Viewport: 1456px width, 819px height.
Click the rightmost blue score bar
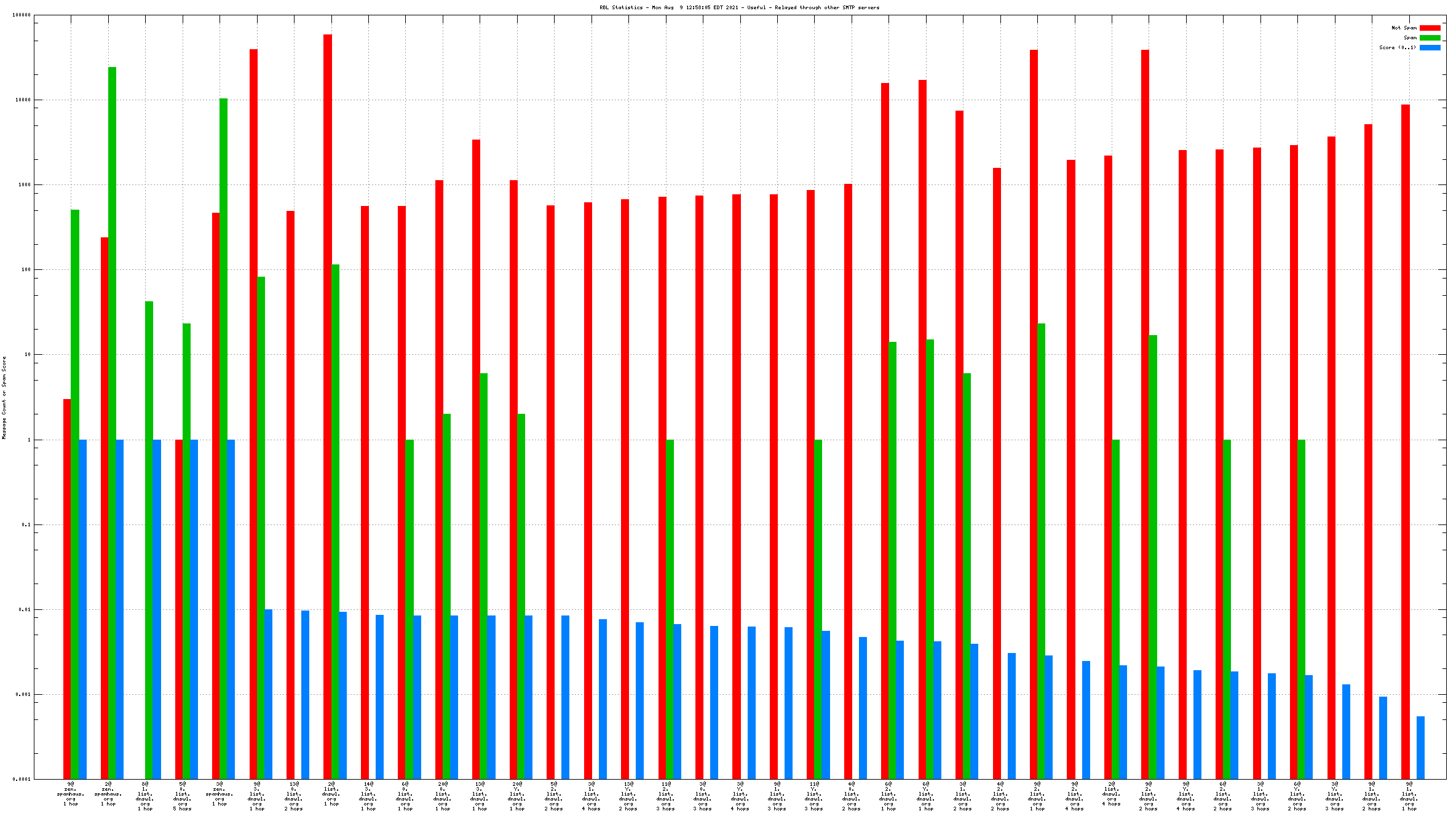pos(1420,747)
